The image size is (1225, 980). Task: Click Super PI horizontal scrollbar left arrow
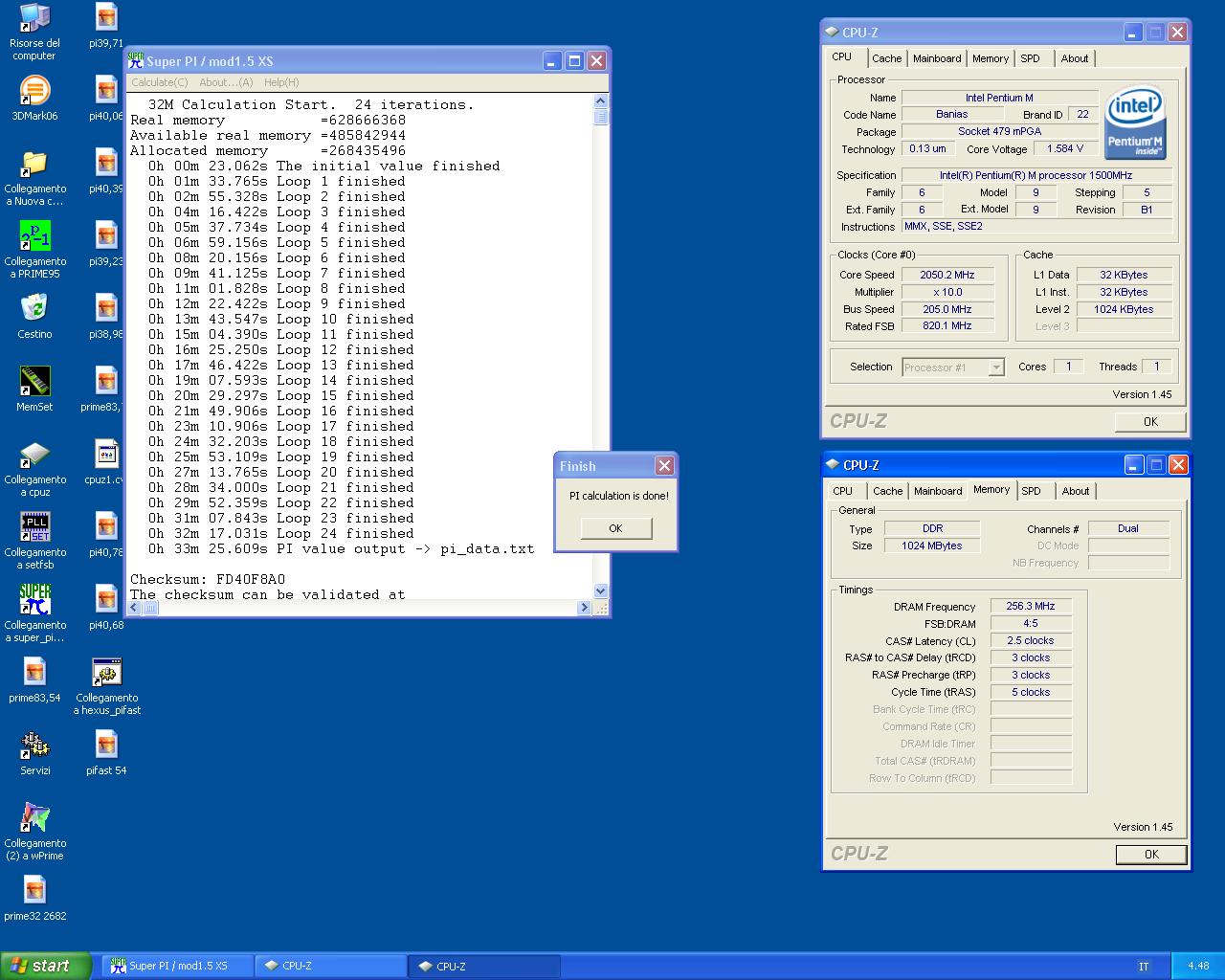coord(136,608)
